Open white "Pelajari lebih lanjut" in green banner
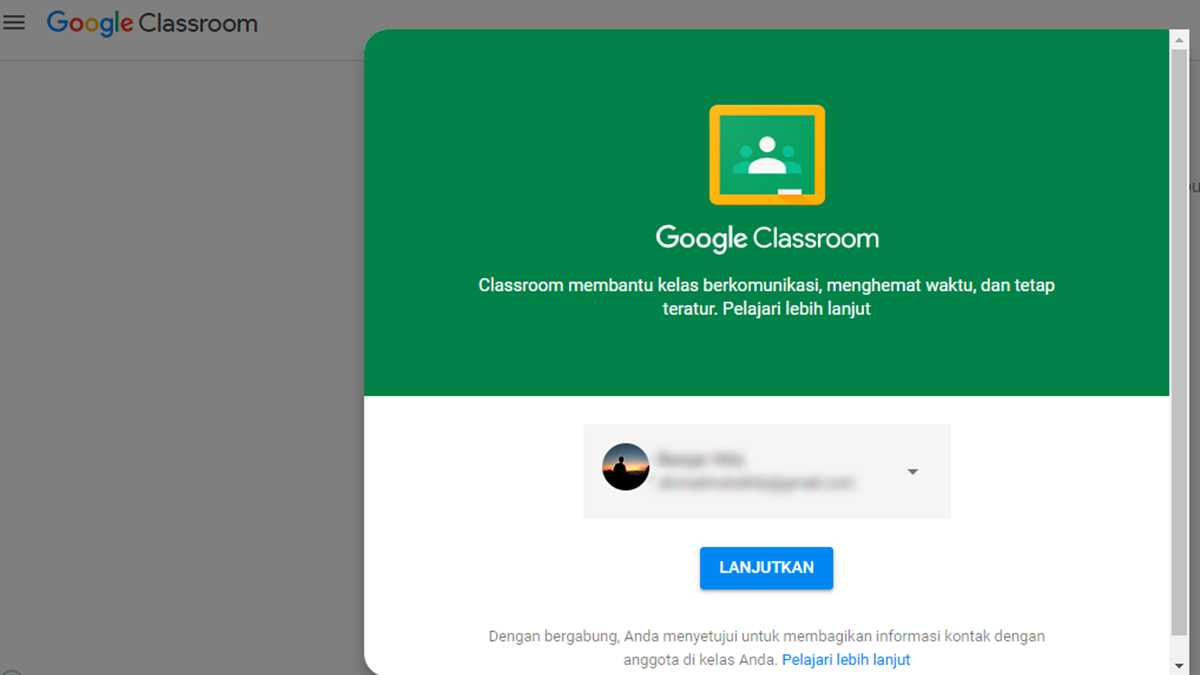The image size is (1200, 675). click(x=796, y=309)
